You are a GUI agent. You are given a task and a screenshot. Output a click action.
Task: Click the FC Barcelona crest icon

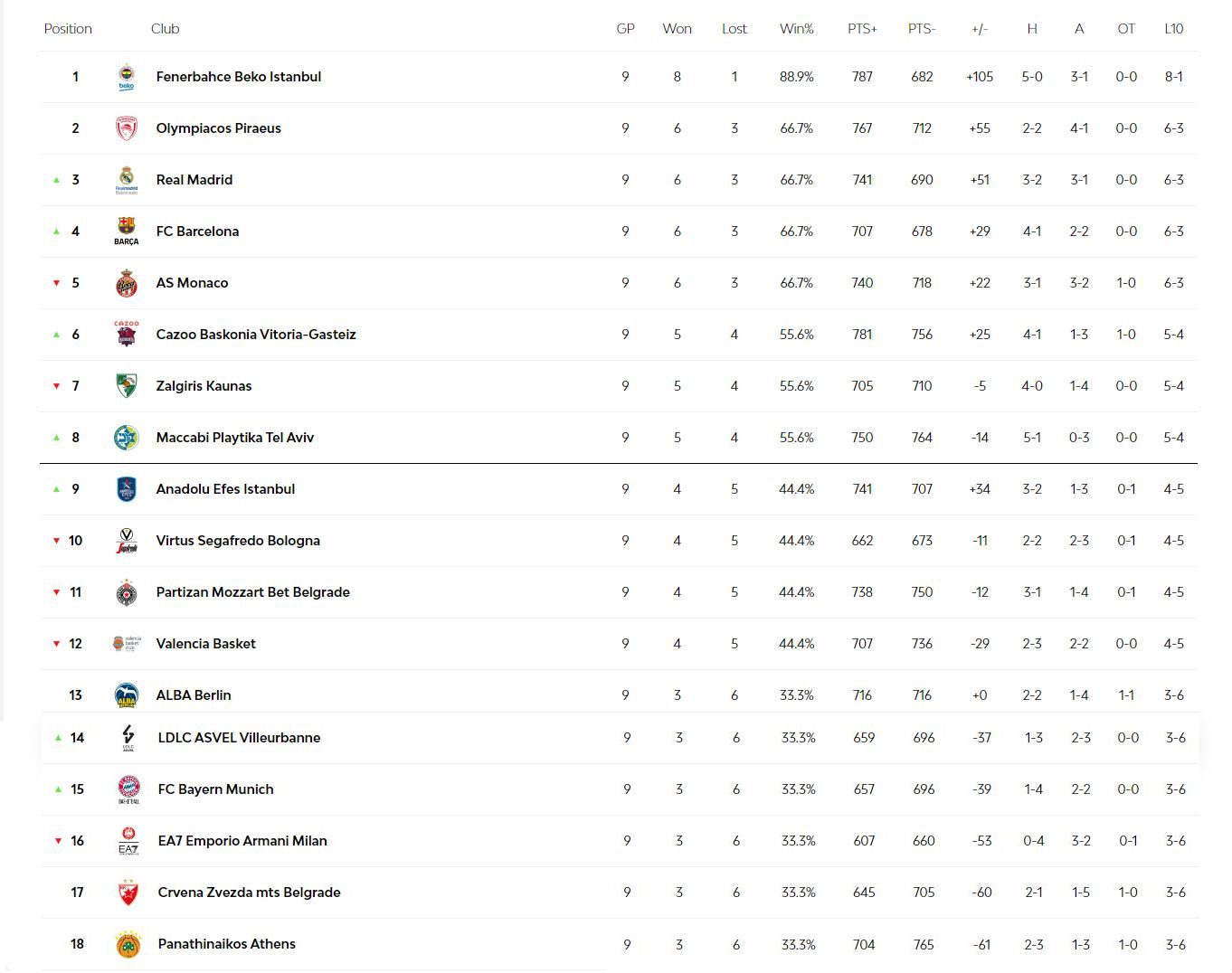click(x=127, y=231)
